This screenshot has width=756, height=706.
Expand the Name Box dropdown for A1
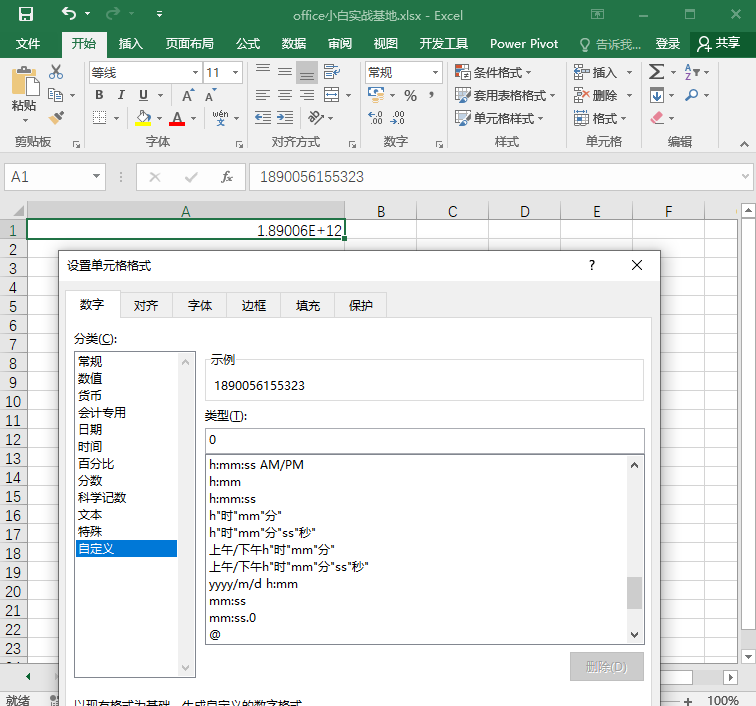pos(96,176)
